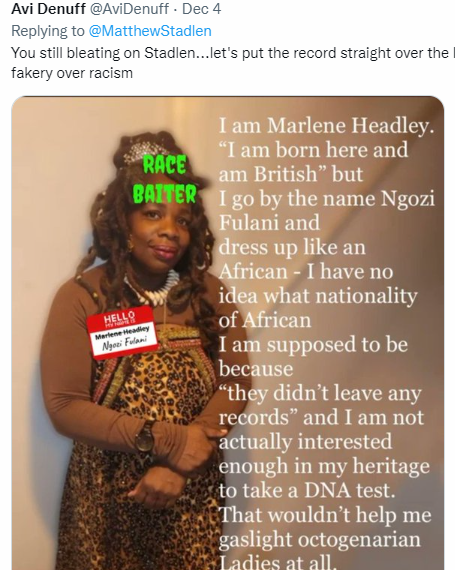Click the 'Replying to' label
Image resolution: width=455 pixels, height=570 pixels.
(48, 31)
